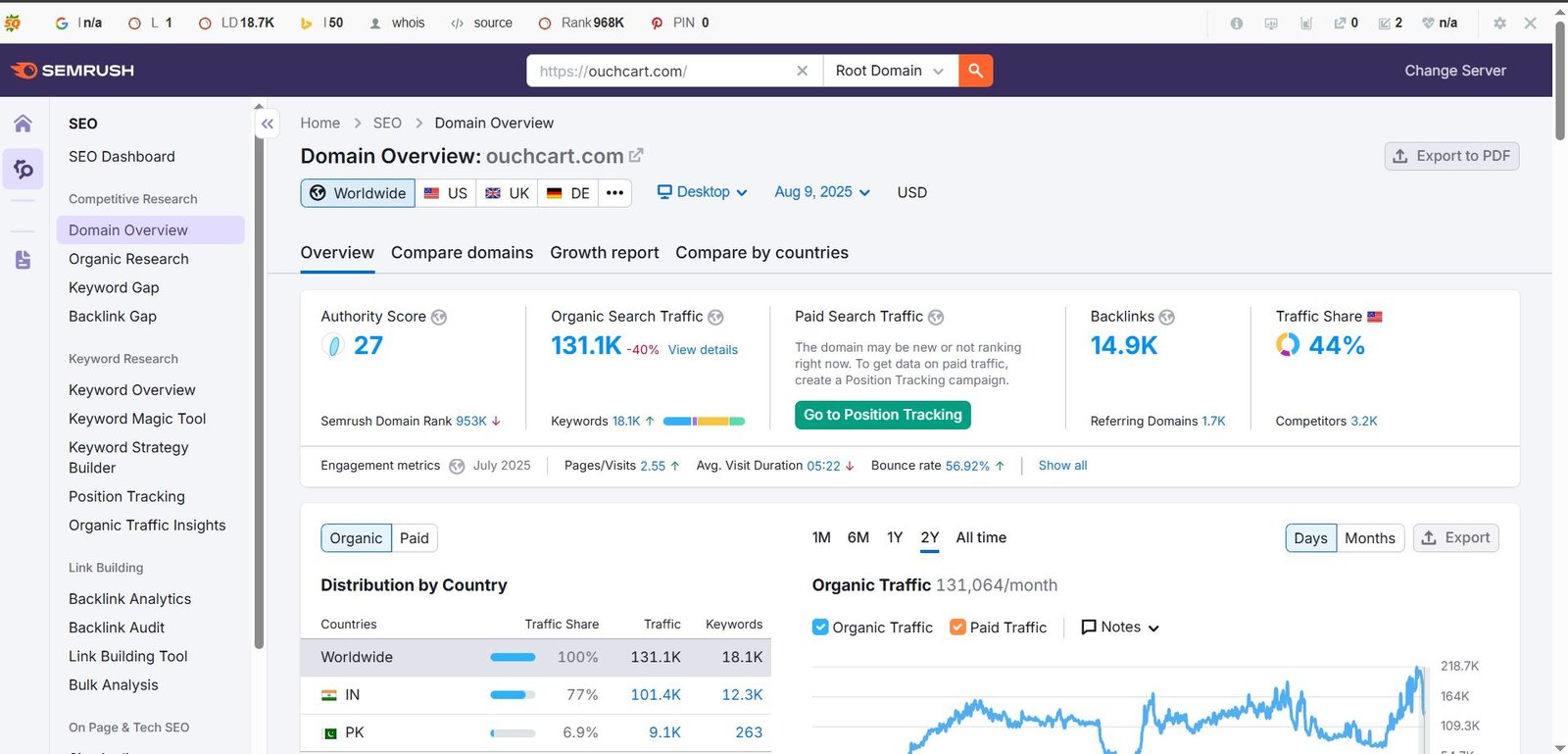Expand the Notes dropdown
This screenshot has width=1568, height=754.
click(x=1120, y=628)
